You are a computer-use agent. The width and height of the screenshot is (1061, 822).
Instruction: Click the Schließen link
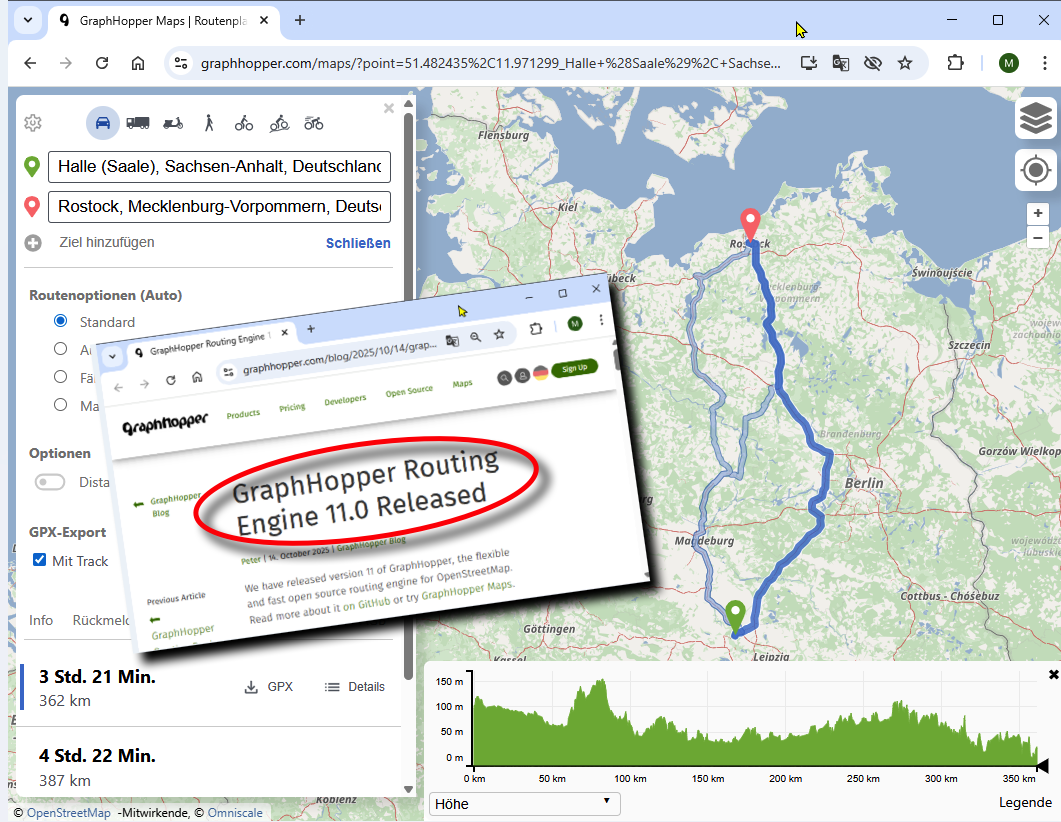point(358,243)
